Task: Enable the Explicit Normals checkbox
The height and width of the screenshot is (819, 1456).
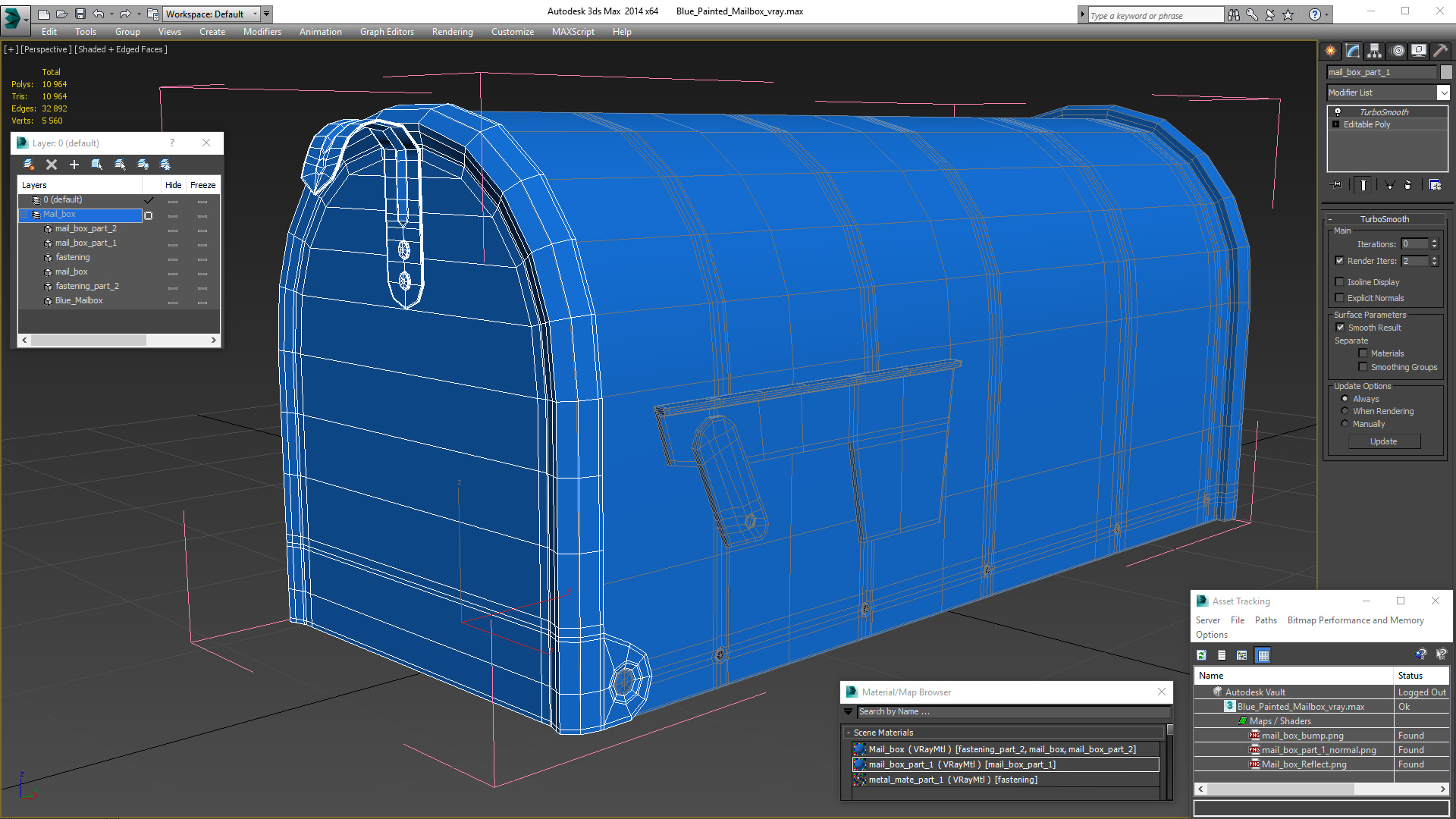Action: click(1339, 297)
